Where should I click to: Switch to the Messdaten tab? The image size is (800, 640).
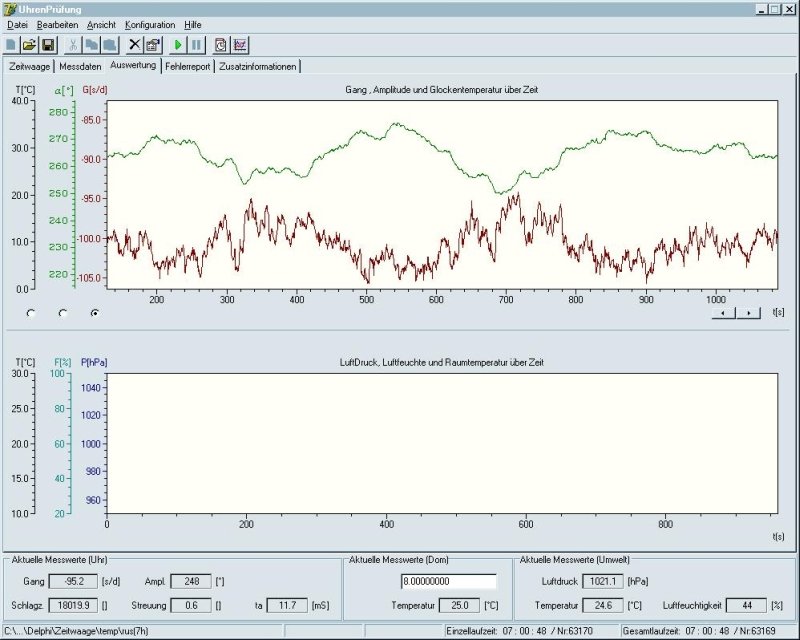(80, 66)
